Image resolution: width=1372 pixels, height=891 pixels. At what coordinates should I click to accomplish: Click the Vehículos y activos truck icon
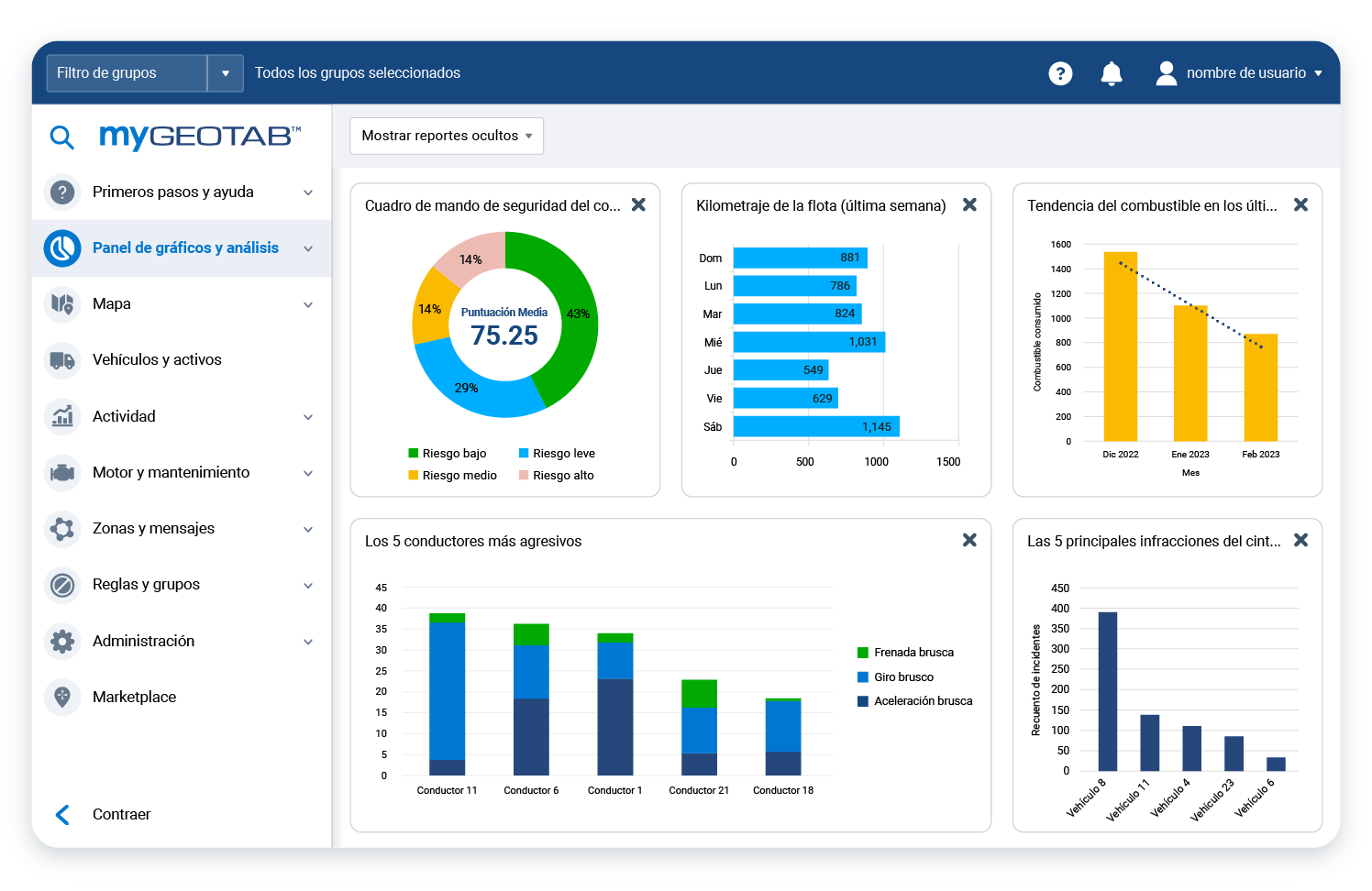point(61,360)
